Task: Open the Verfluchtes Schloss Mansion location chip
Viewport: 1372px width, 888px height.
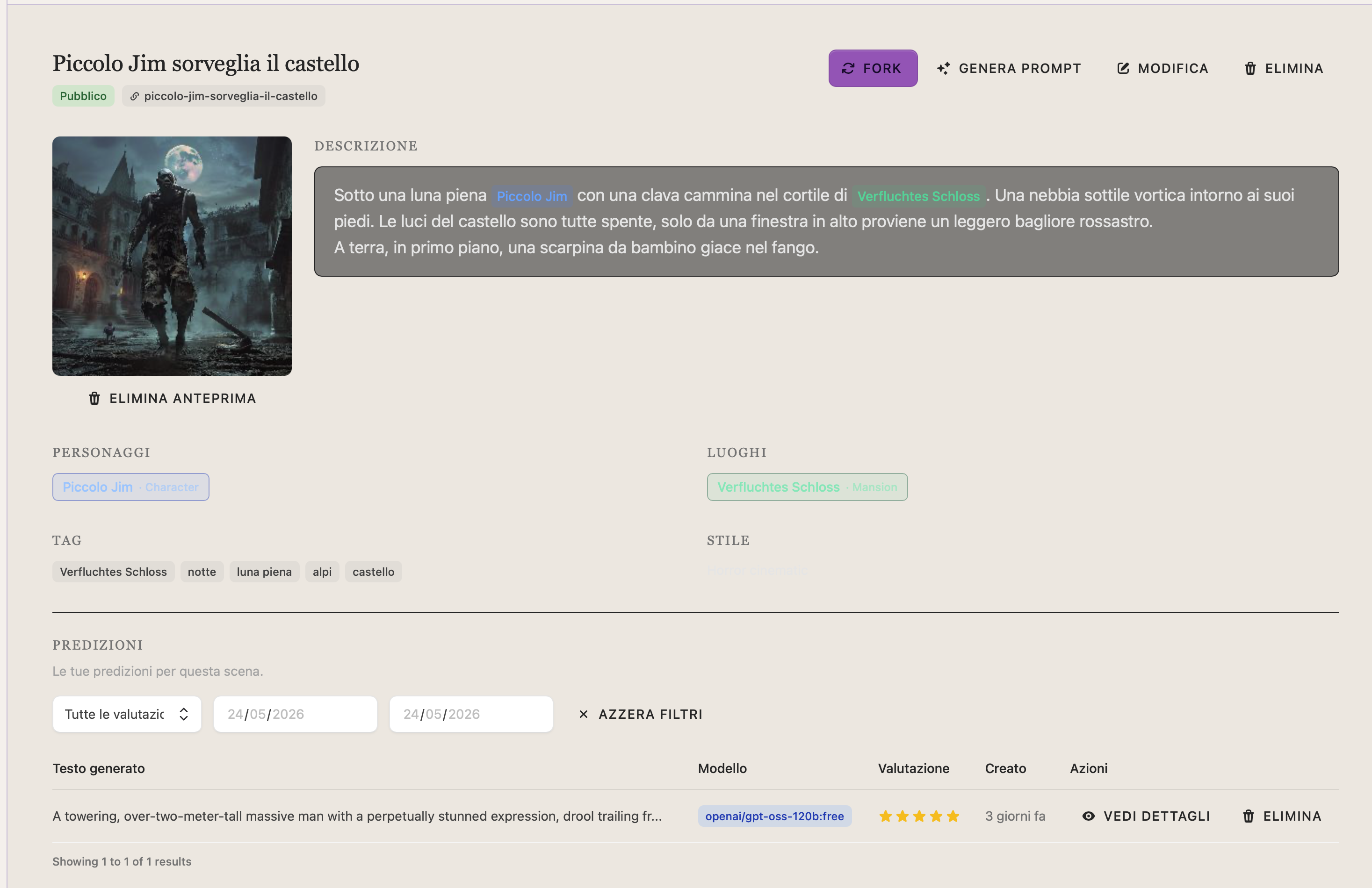Action: tap(807, 487)
